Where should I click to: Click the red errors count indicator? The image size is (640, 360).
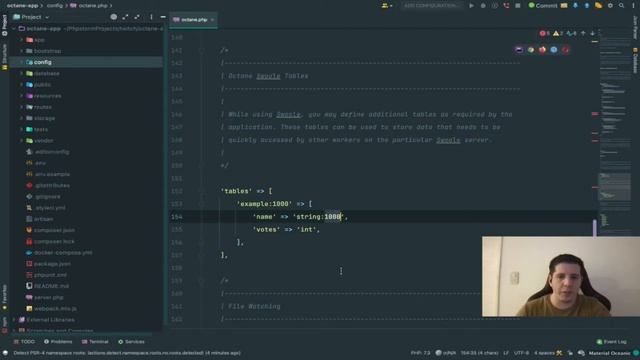(x=544, y=33)
